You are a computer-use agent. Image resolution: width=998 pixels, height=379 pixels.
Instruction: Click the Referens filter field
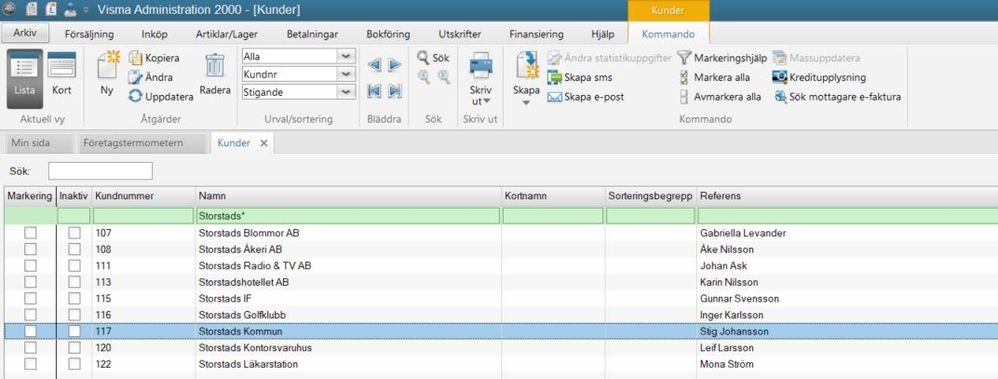[x=848, y=216]
